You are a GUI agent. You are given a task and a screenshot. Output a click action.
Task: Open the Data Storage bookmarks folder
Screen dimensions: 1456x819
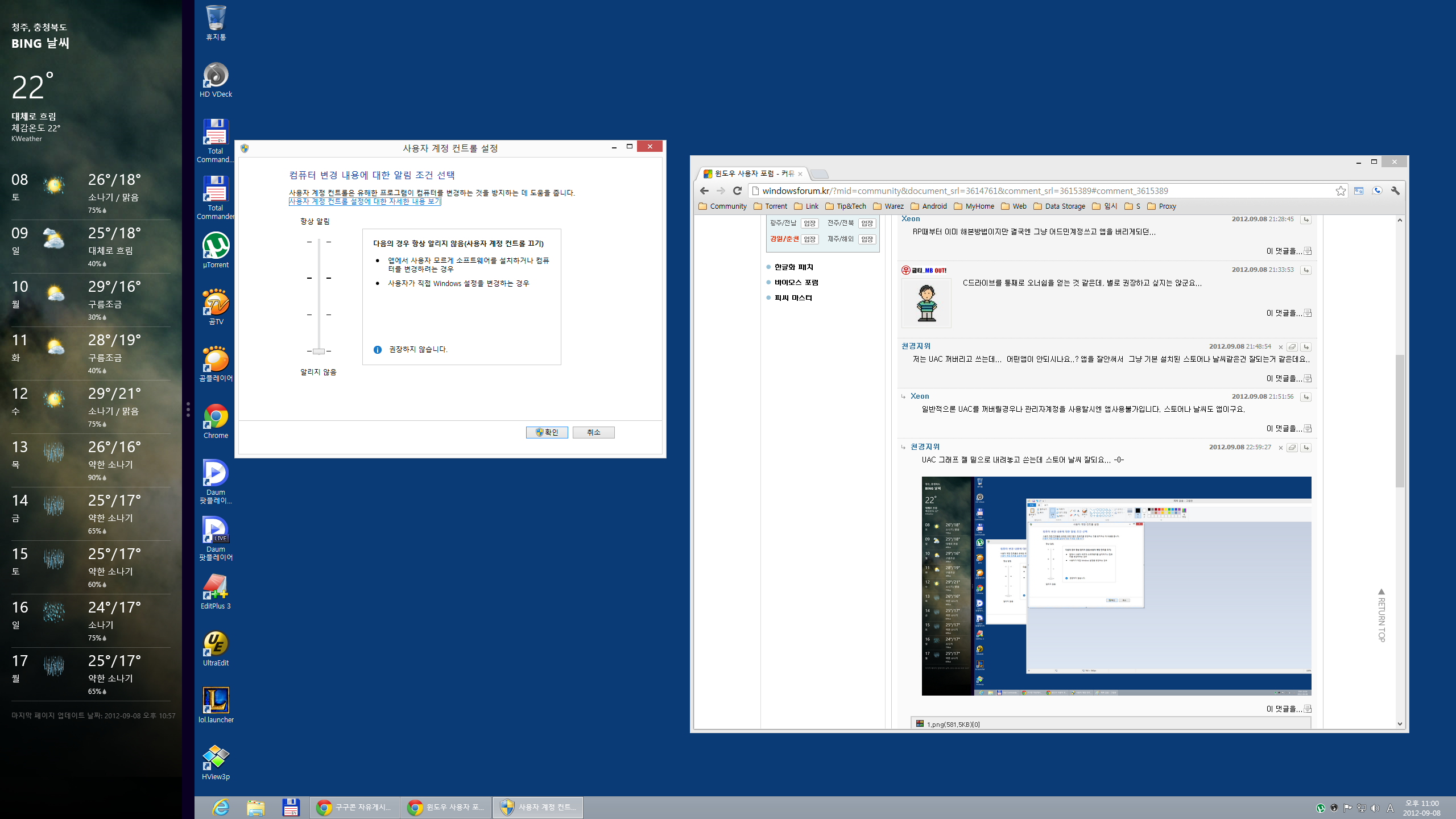pyautogui.click(x=1060, y=206)
